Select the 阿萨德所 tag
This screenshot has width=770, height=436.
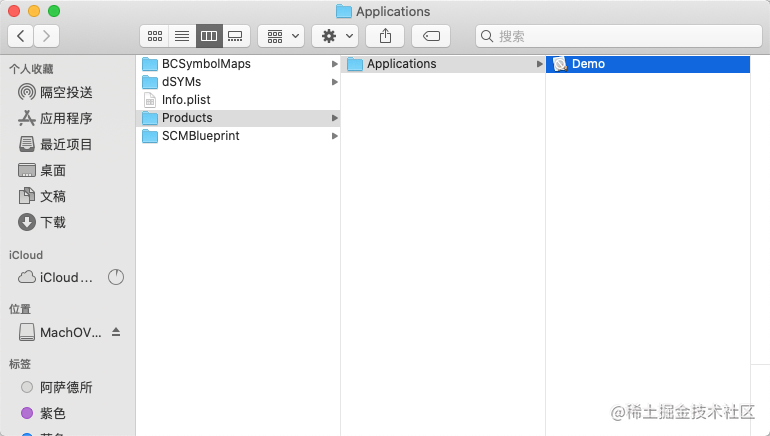coord(57,387)
